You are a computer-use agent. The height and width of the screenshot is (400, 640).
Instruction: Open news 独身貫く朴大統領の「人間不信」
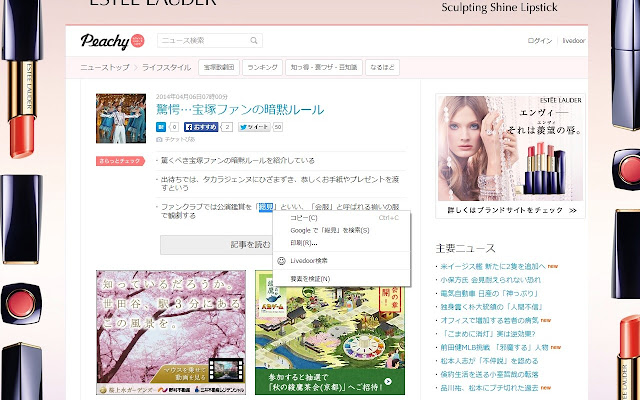click(491, 307)
